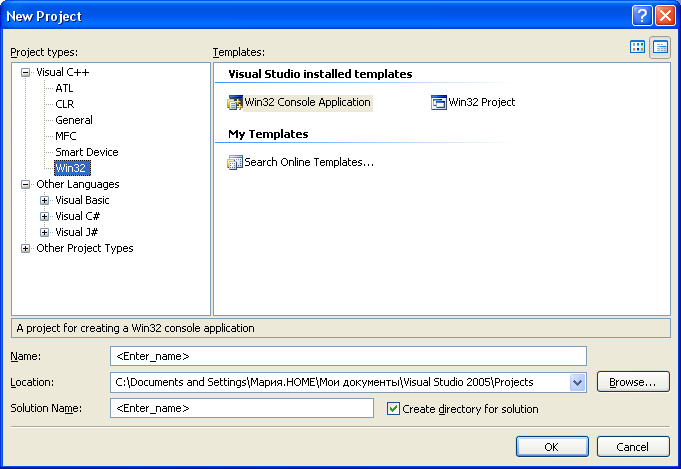Screen dimensions: 681x469
Task: Click the Win32 Project template icon
Action: [x=439, y=103]
